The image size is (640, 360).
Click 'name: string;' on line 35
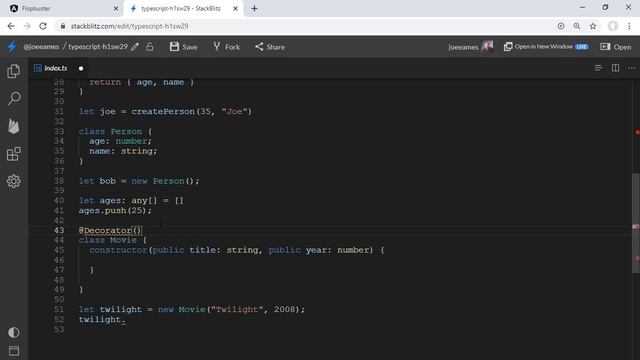123,151
